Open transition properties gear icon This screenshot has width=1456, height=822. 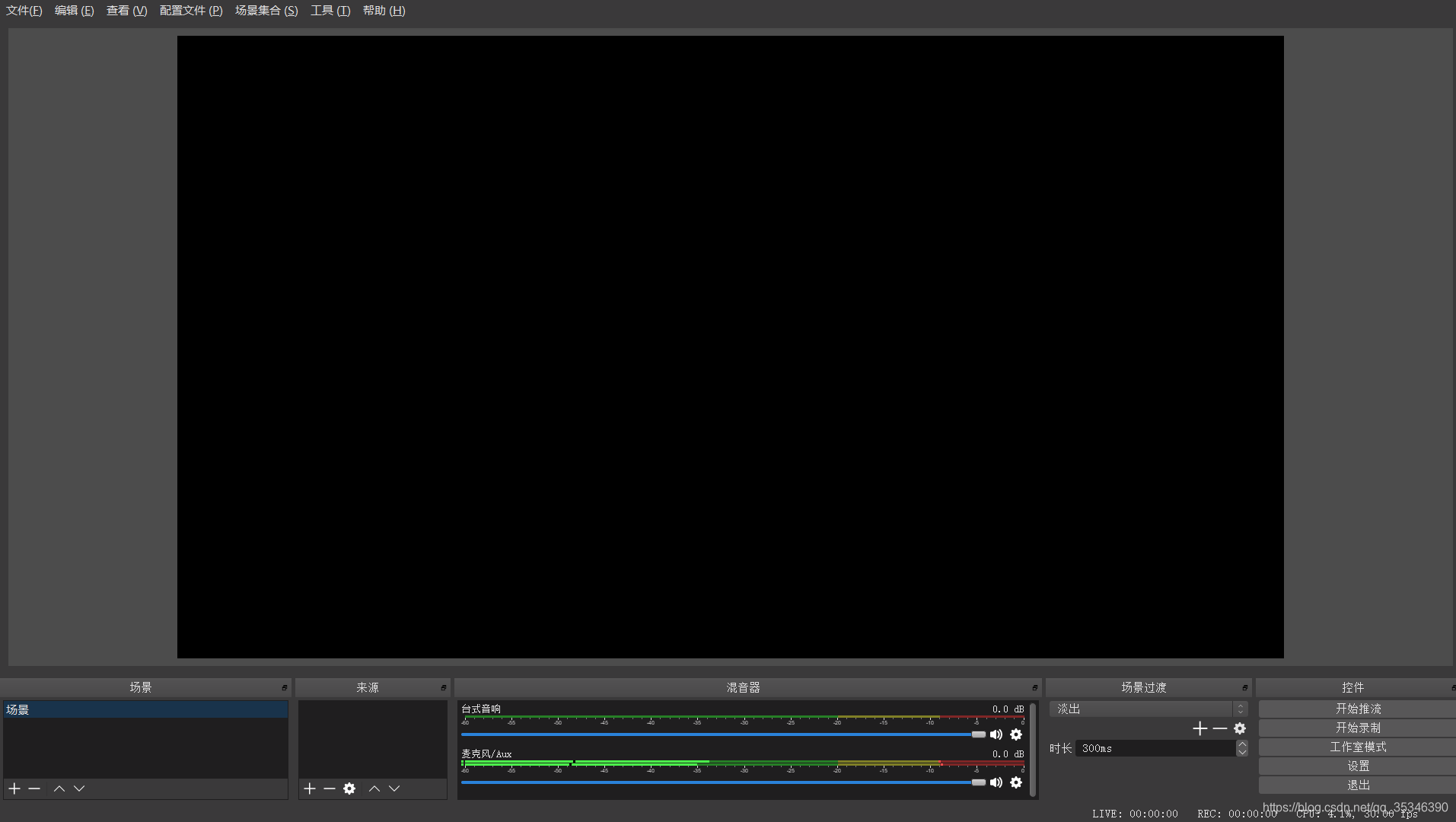[1240, 728]
